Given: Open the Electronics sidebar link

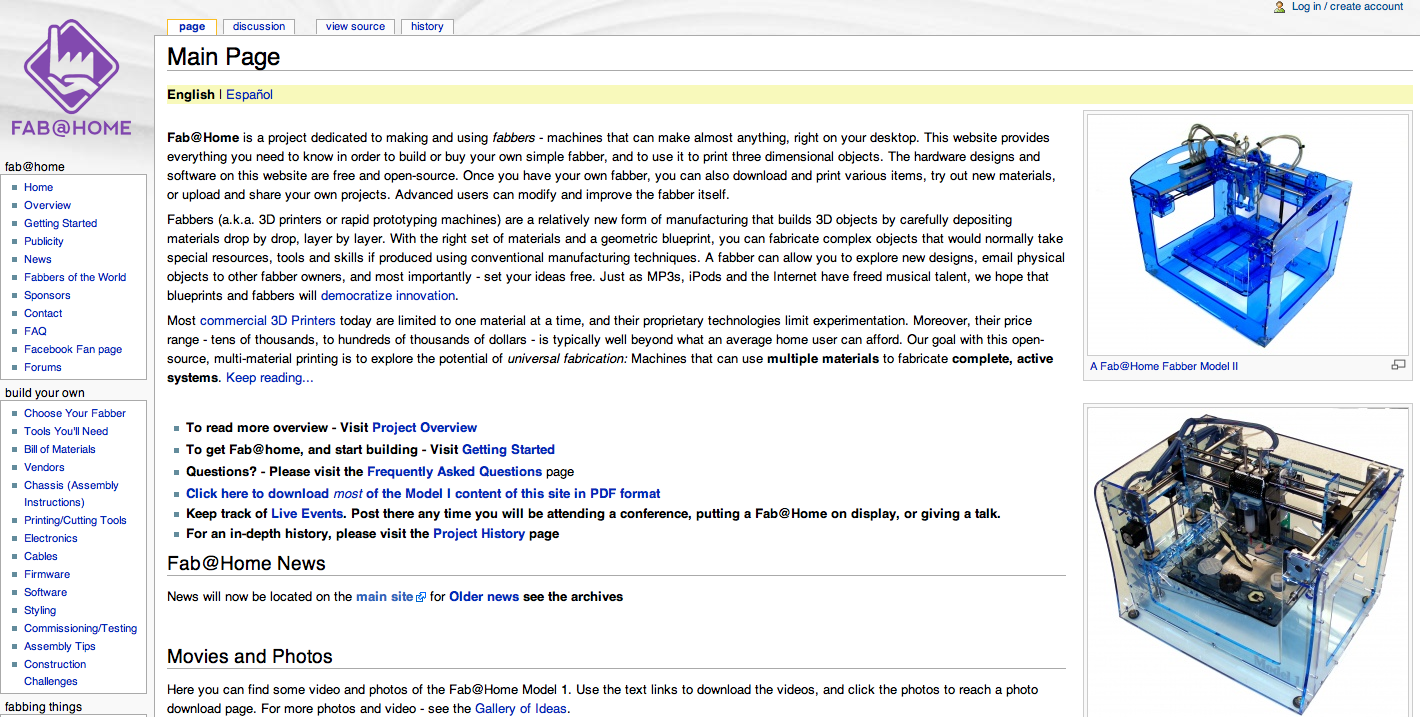Looking at the screenshot, I should click(51, 538).
